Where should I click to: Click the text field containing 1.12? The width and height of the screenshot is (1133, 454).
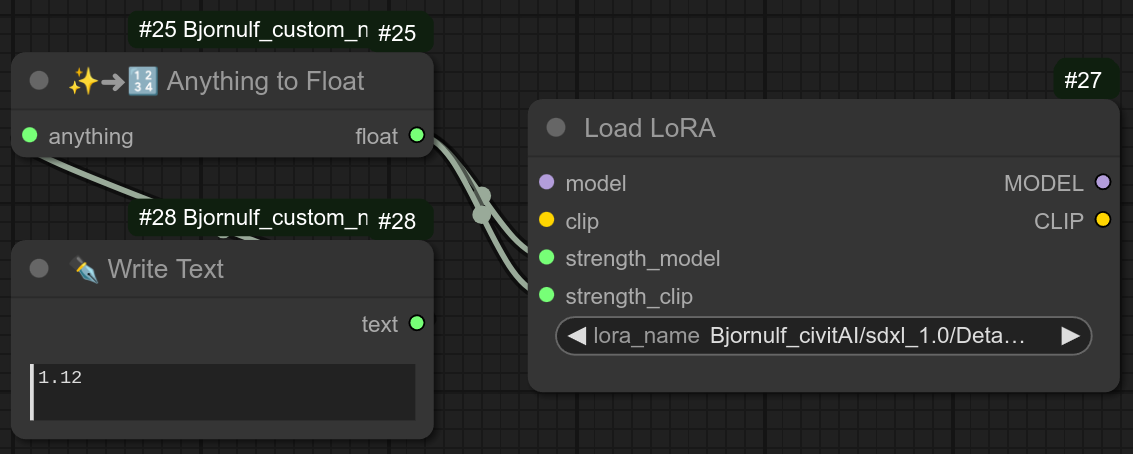(223, 392)
